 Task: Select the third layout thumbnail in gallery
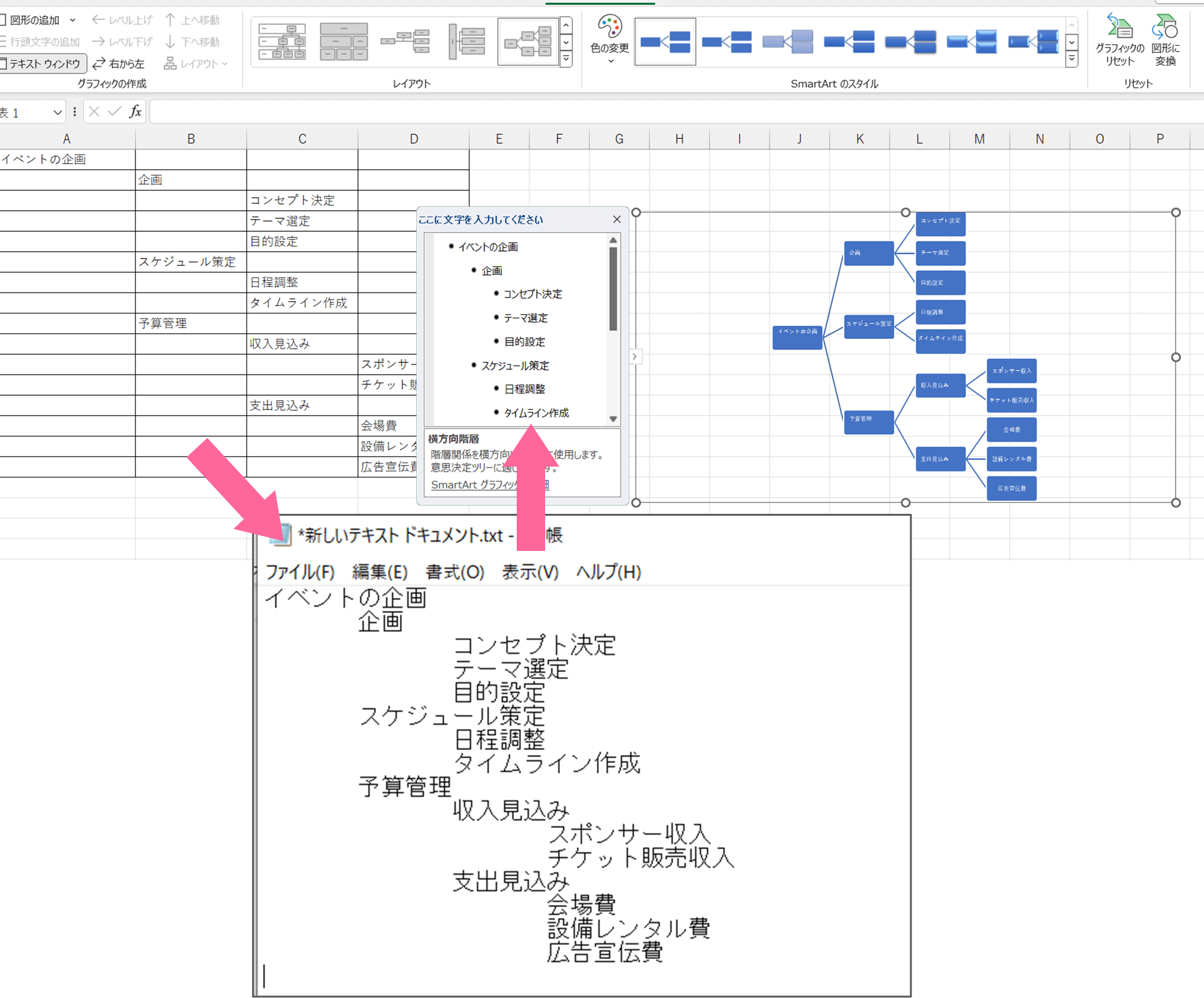pyautogui.click(x=405, y=41)
